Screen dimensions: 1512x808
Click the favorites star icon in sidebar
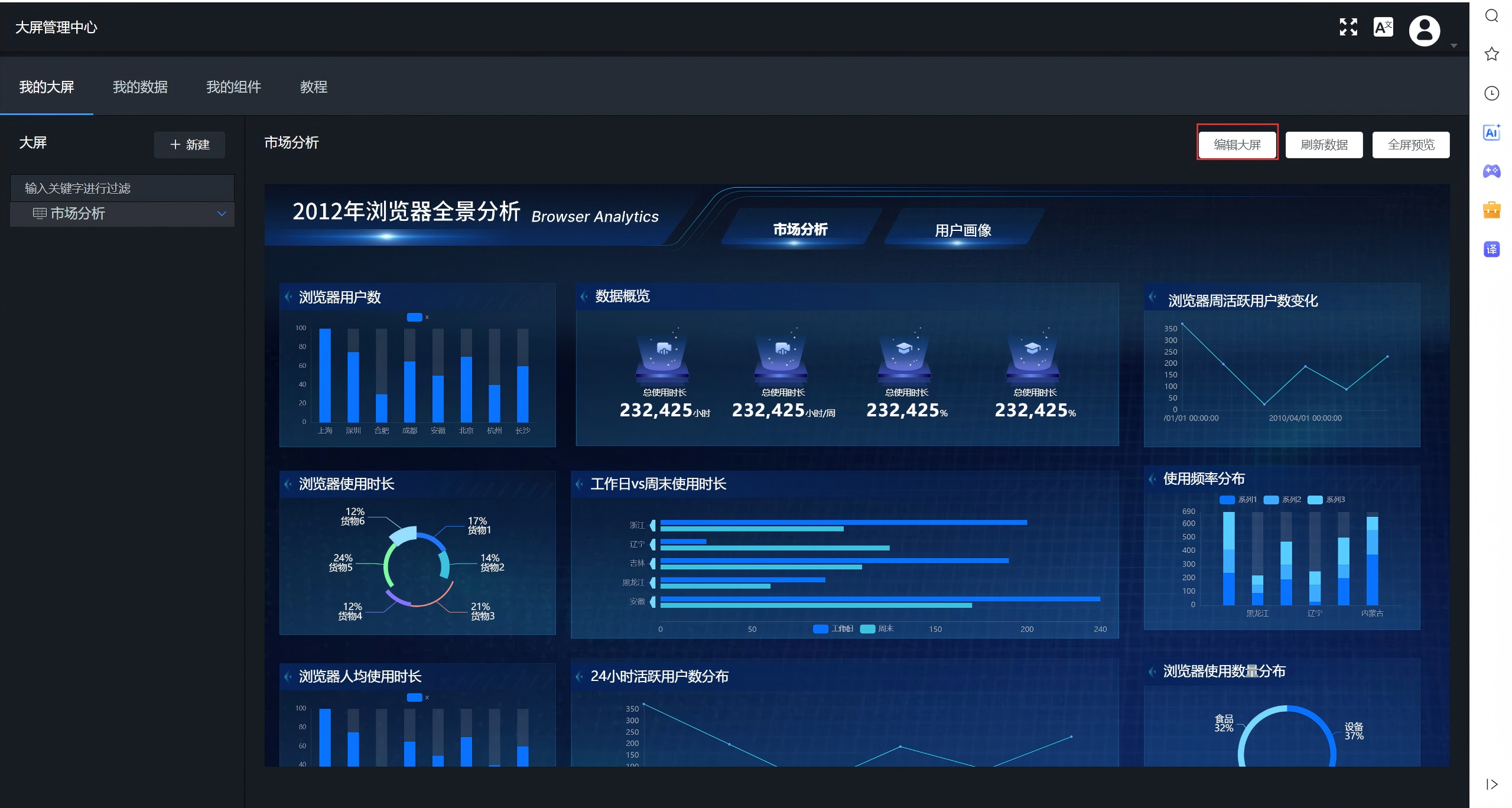point(1491,54)
